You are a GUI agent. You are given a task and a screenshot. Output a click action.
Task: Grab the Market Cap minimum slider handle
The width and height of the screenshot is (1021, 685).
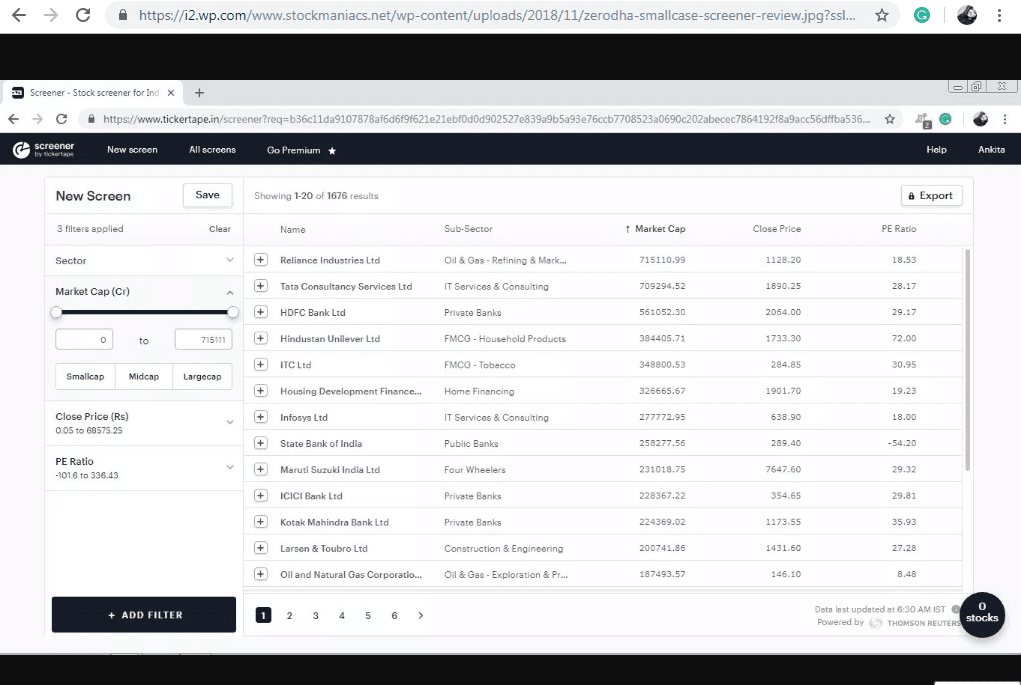pyautogui.click(x=57, y=313)
